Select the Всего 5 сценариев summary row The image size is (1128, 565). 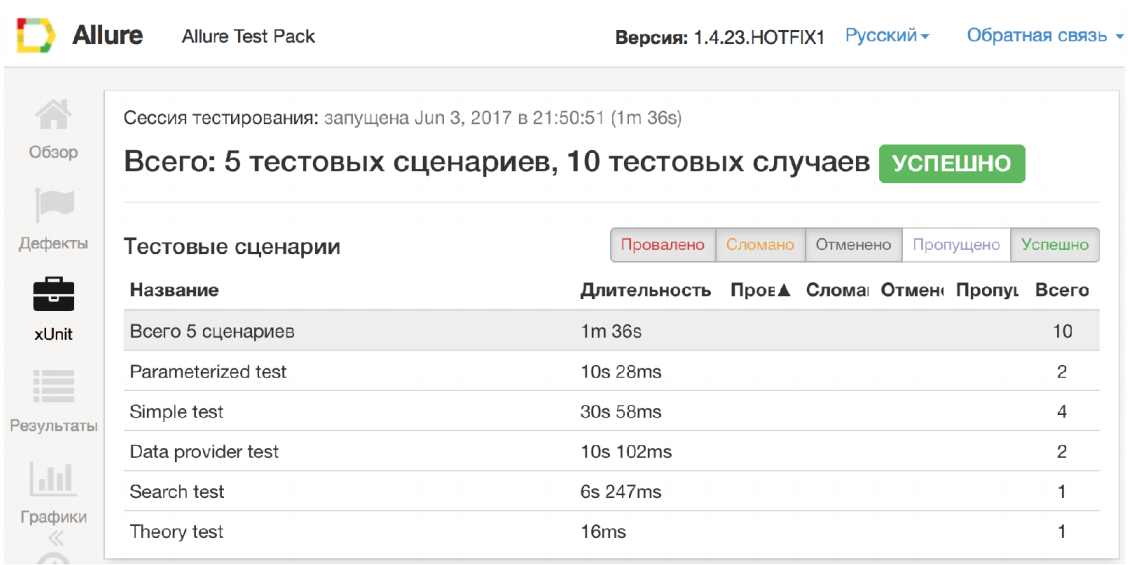[212, 331]
